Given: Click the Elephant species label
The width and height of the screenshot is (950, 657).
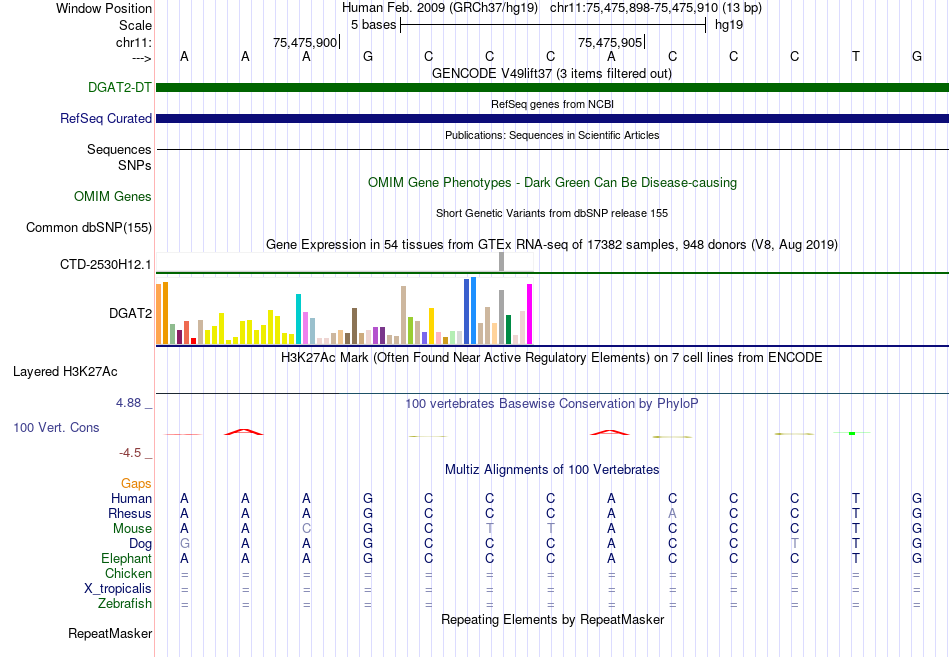Looking at the screenshot, I should click(x=126, y=558).
